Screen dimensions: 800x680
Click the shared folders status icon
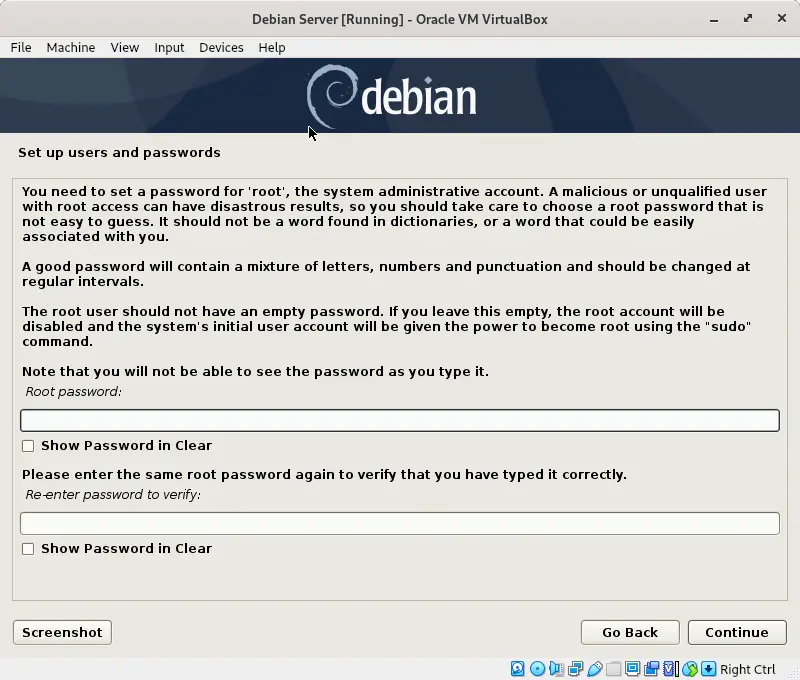[614, 669]
